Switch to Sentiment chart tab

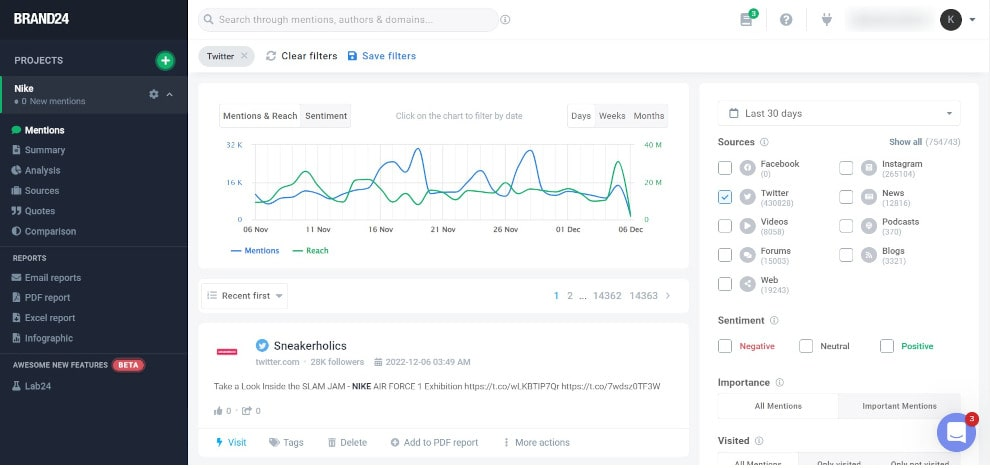pos(326,116)
